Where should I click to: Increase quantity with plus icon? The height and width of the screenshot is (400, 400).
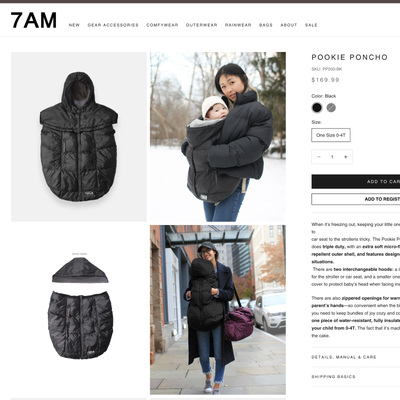[x=346, y=157]
